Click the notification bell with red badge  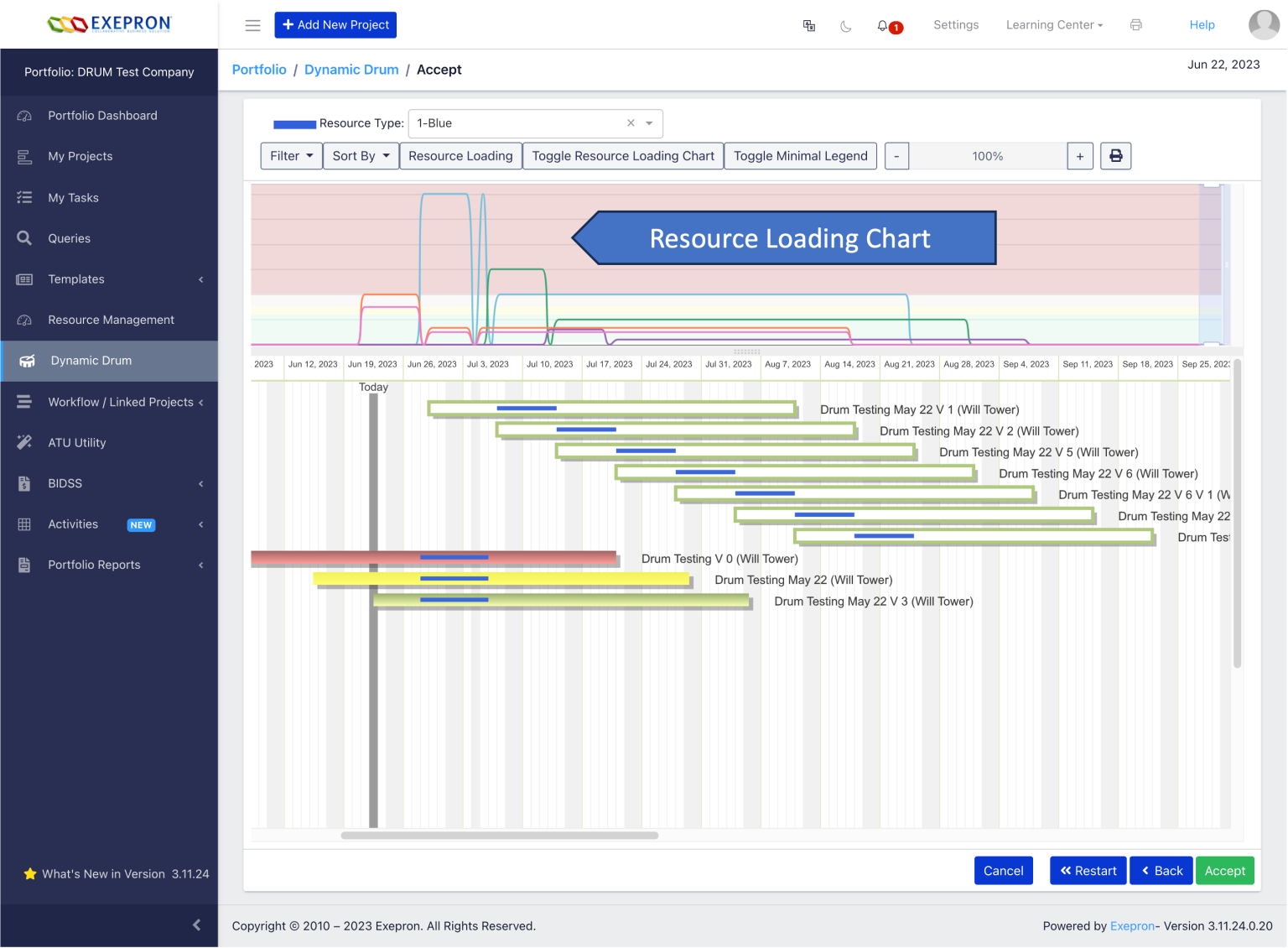click(885, 25)
